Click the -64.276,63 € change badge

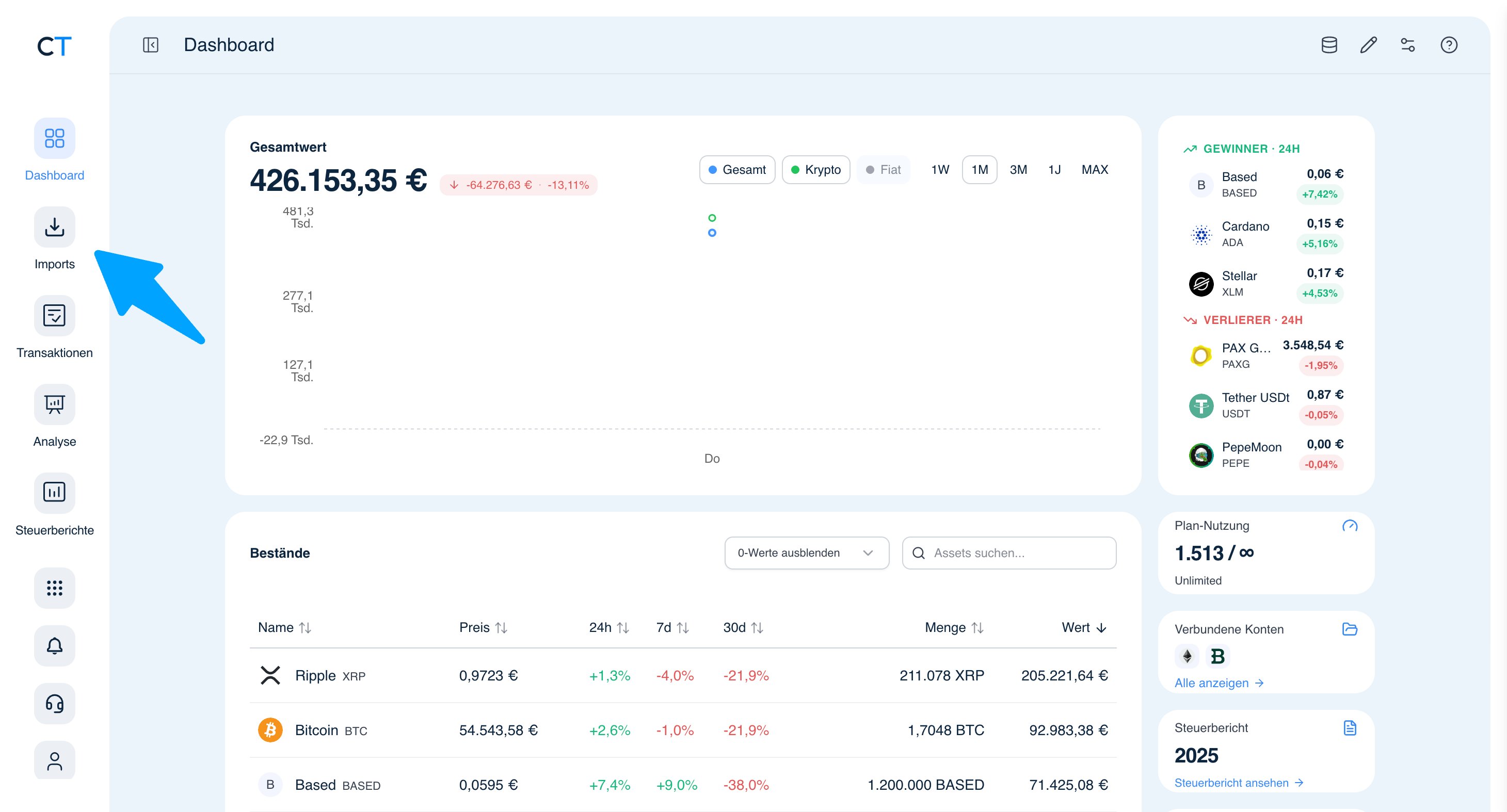point(518,185)
